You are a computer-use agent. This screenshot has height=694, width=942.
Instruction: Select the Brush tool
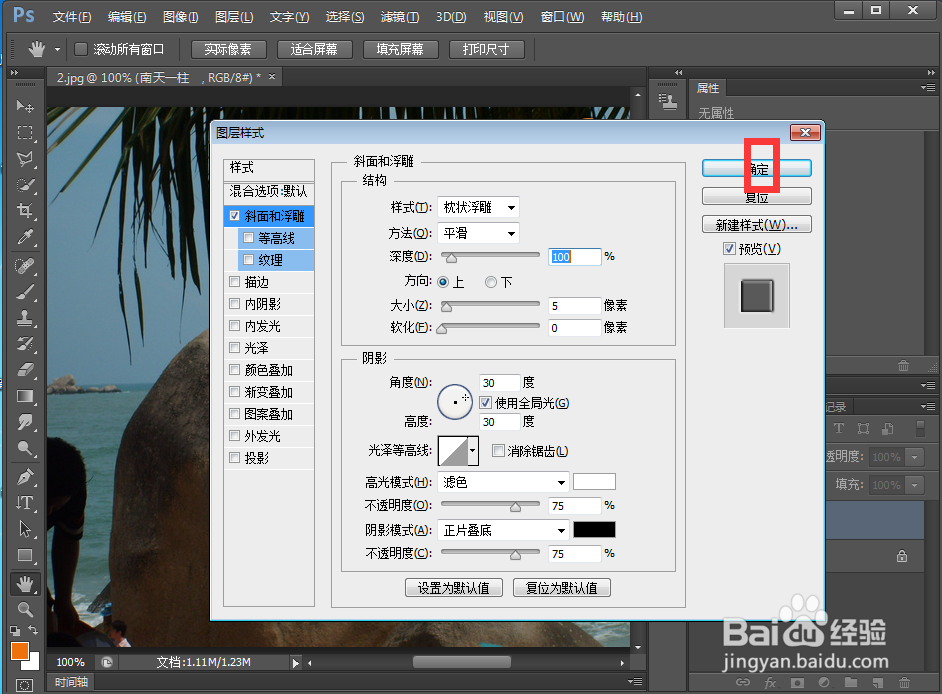[x=25, y=292]
